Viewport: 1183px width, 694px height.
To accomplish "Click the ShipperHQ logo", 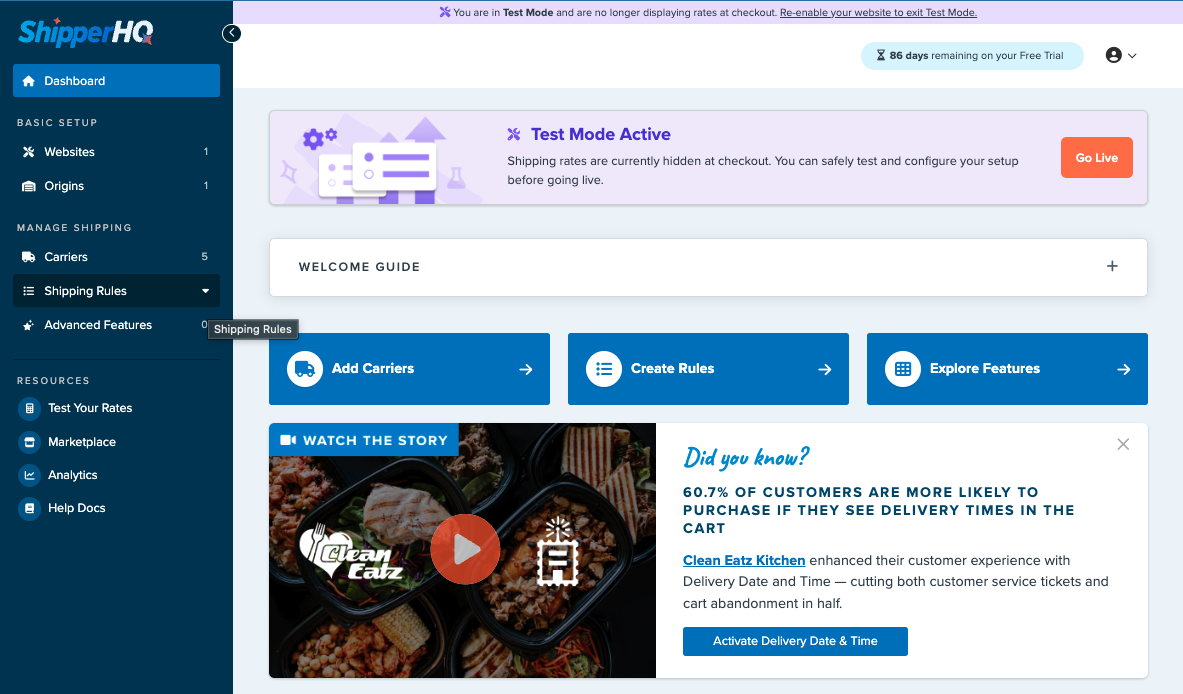I will tap(86, 32).
